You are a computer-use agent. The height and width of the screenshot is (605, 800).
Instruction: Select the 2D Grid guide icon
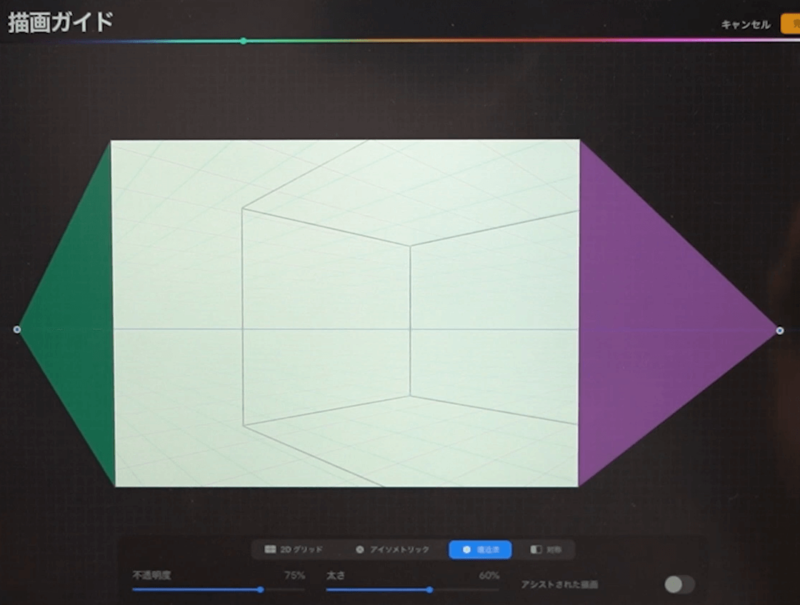tap(270, 549)
